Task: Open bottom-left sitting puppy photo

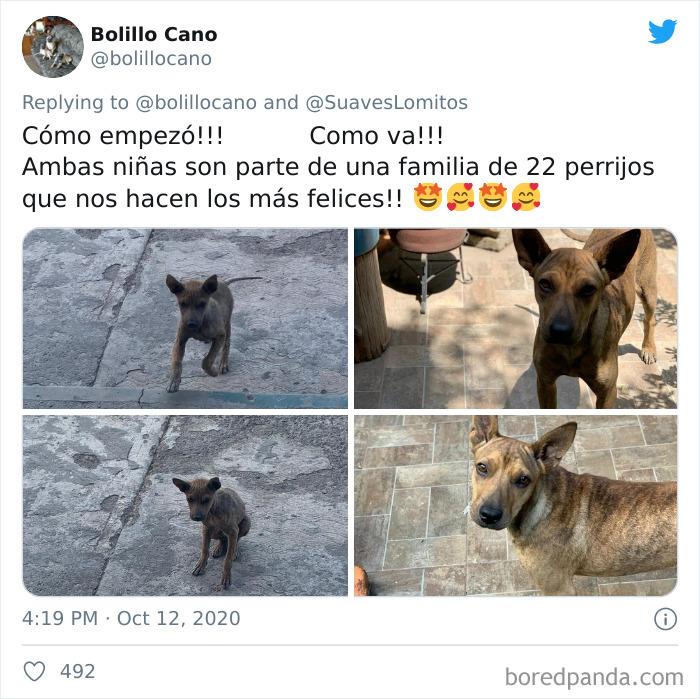Action: click(x=185, y=505)
